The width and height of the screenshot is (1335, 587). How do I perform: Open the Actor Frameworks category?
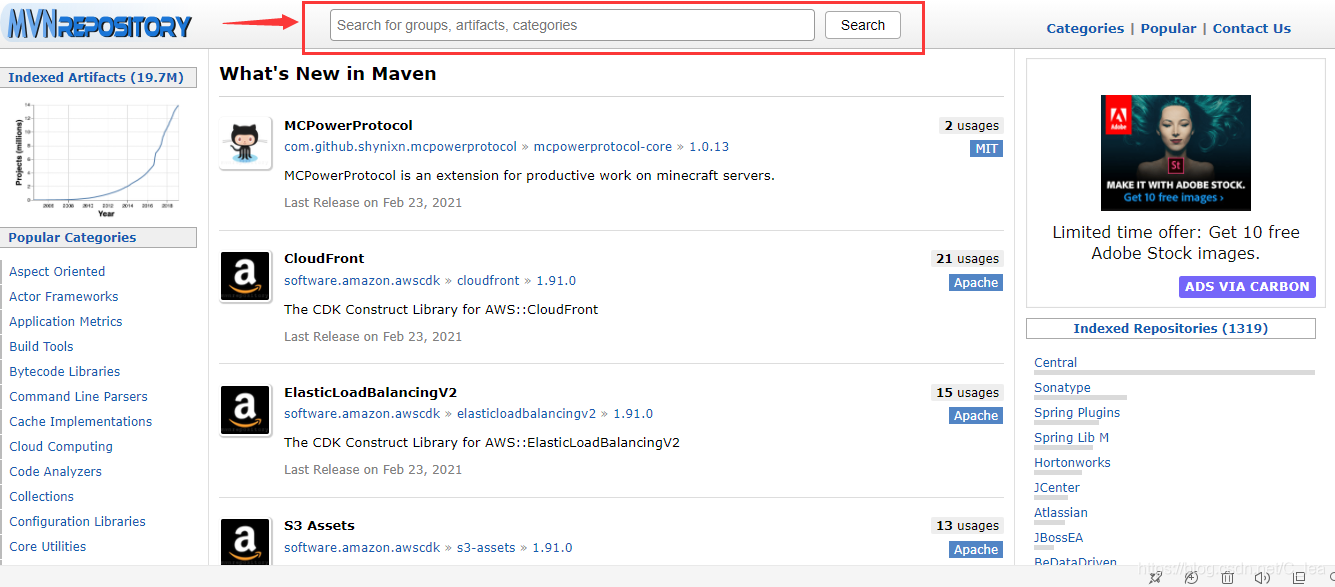pos(64,296)
